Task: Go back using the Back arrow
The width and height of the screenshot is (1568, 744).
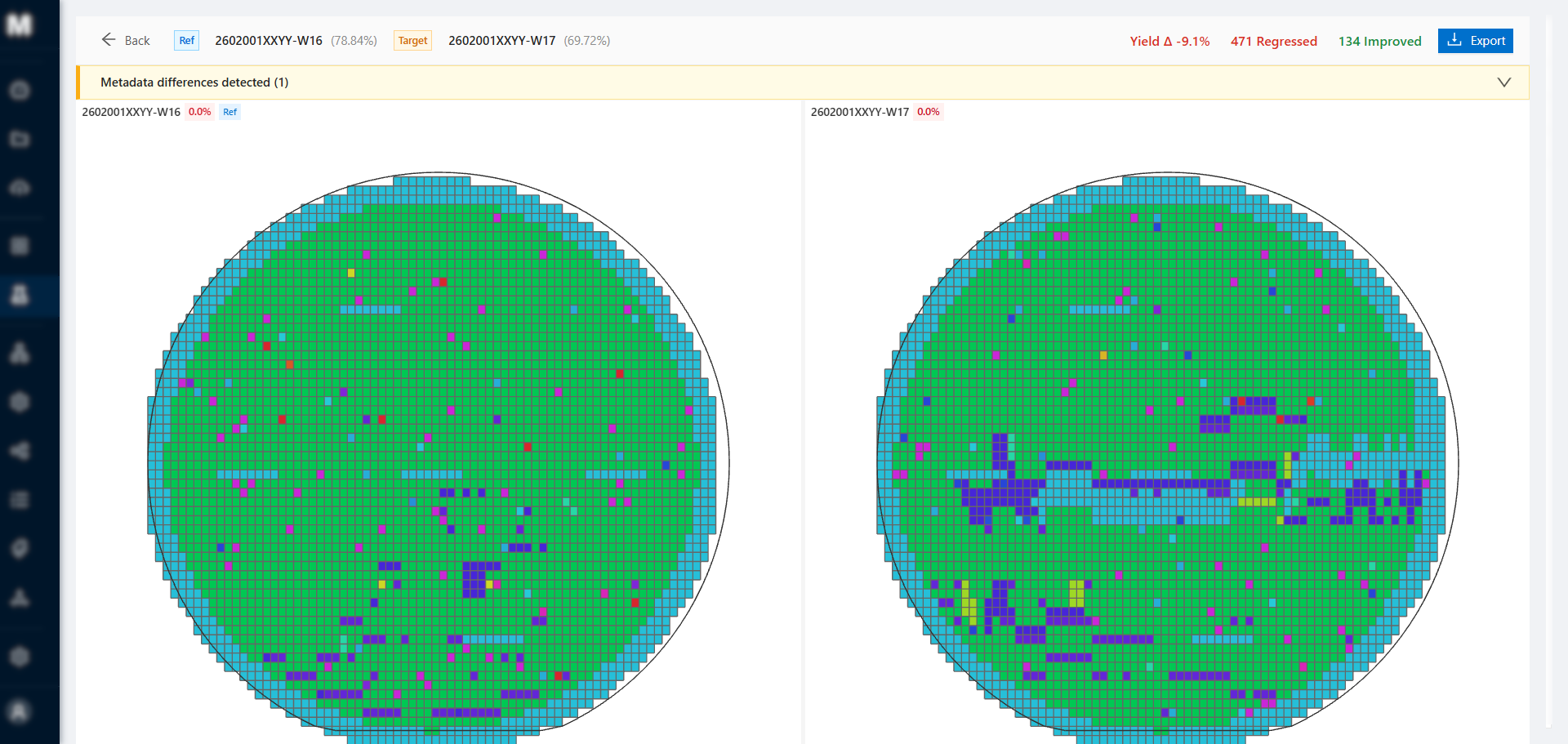Action: [125, 40]
